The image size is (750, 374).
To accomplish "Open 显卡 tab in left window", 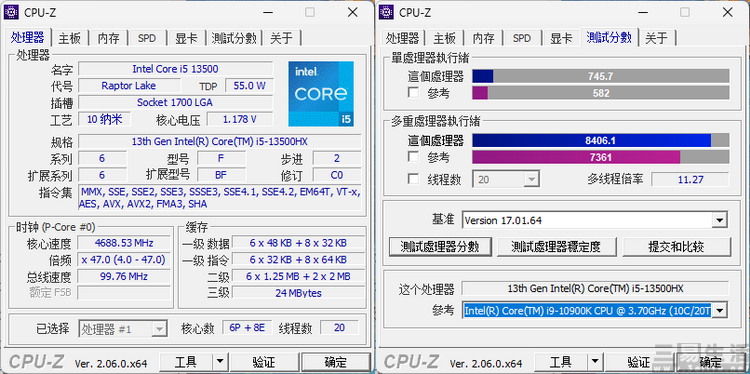I will pyautogui.click(x=186, y=38).
